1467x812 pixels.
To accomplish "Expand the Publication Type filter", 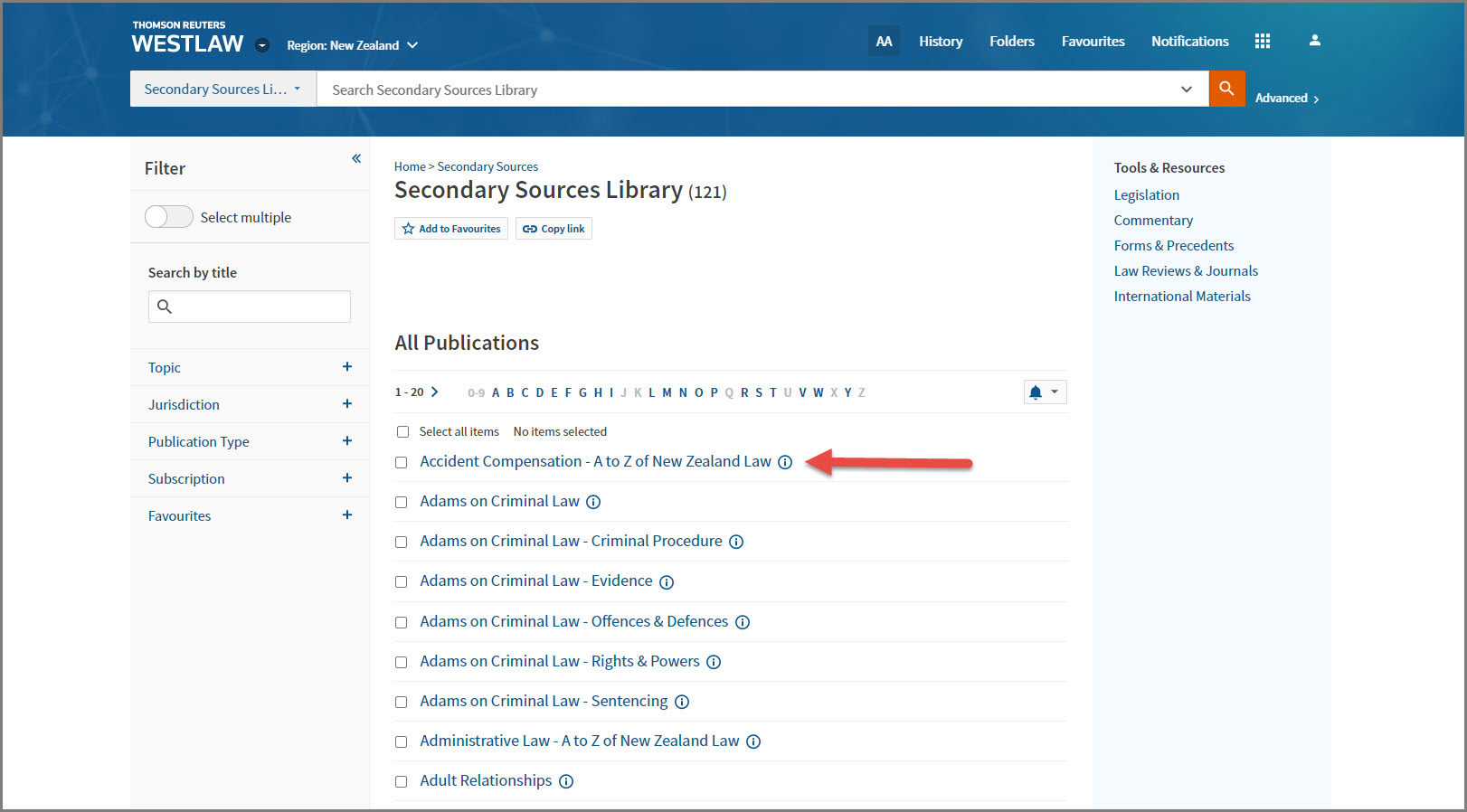I will click(347, 441).
